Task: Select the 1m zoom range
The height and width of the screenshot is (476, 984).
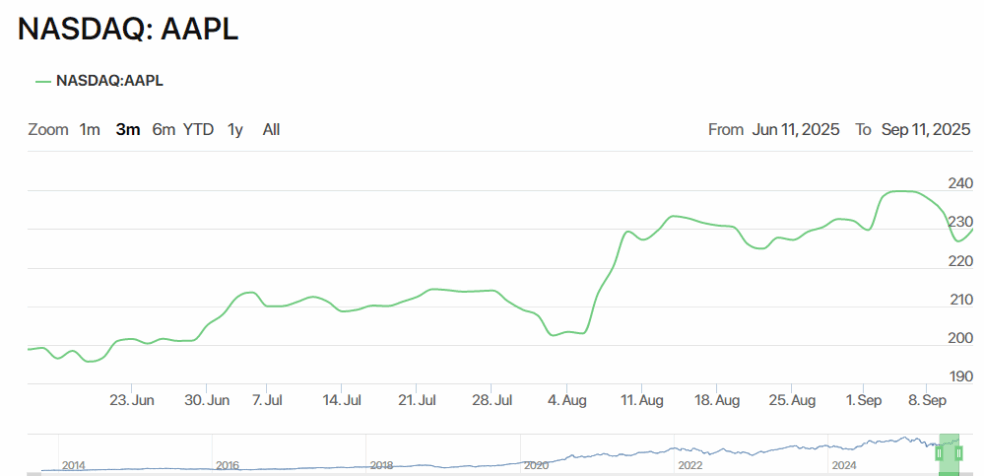Action: pos(89,130)
